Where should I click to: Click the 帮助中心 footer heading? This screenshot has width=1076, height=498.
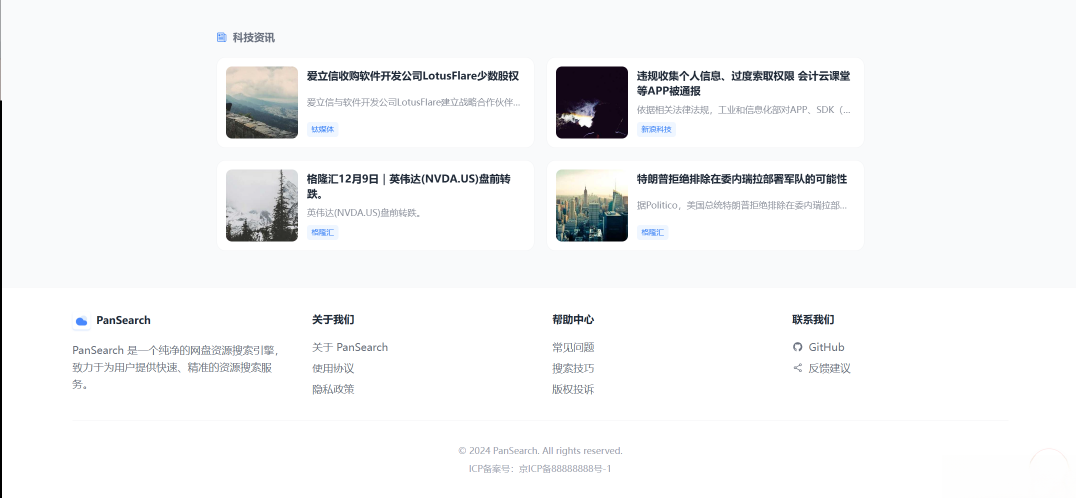click(573, 320)
